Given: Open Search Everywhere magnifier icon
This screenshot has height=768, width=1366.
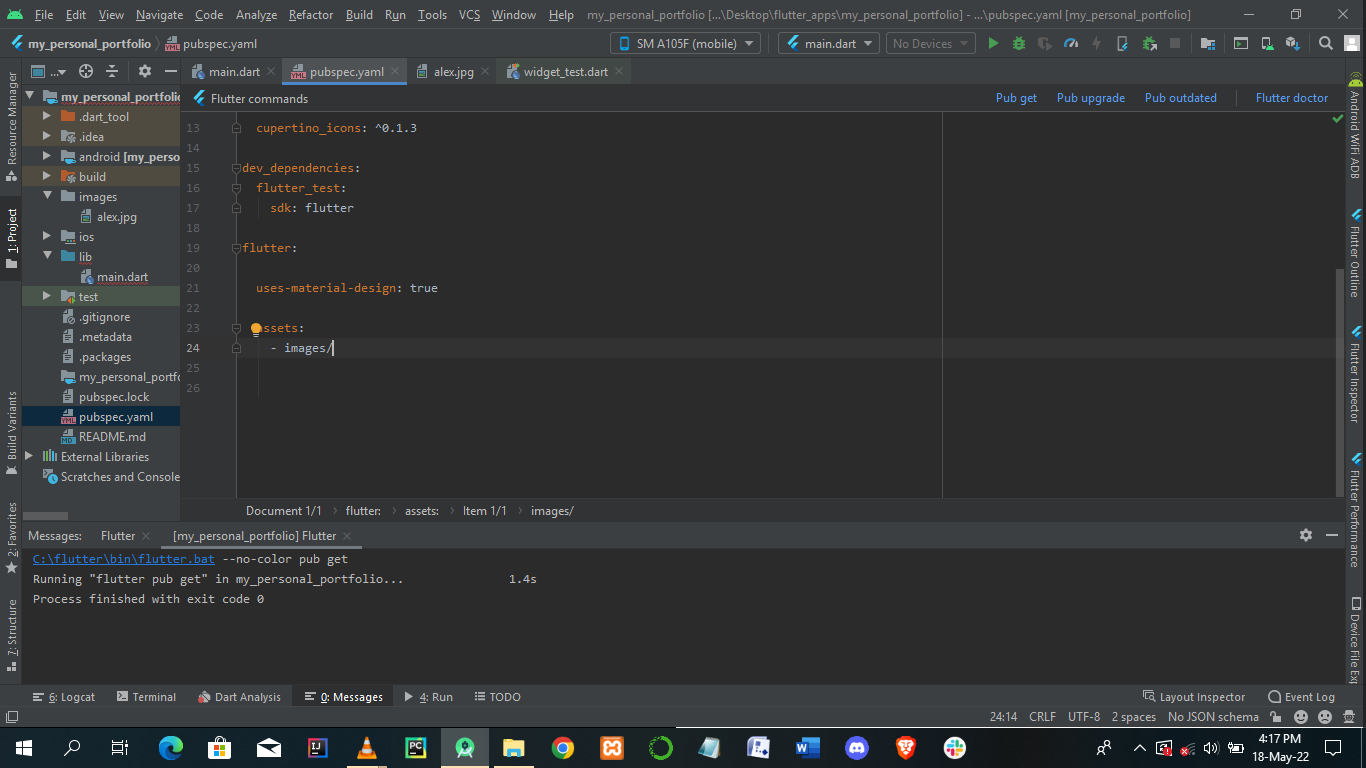Looking at the screenshot, I should click(1326, 44).
